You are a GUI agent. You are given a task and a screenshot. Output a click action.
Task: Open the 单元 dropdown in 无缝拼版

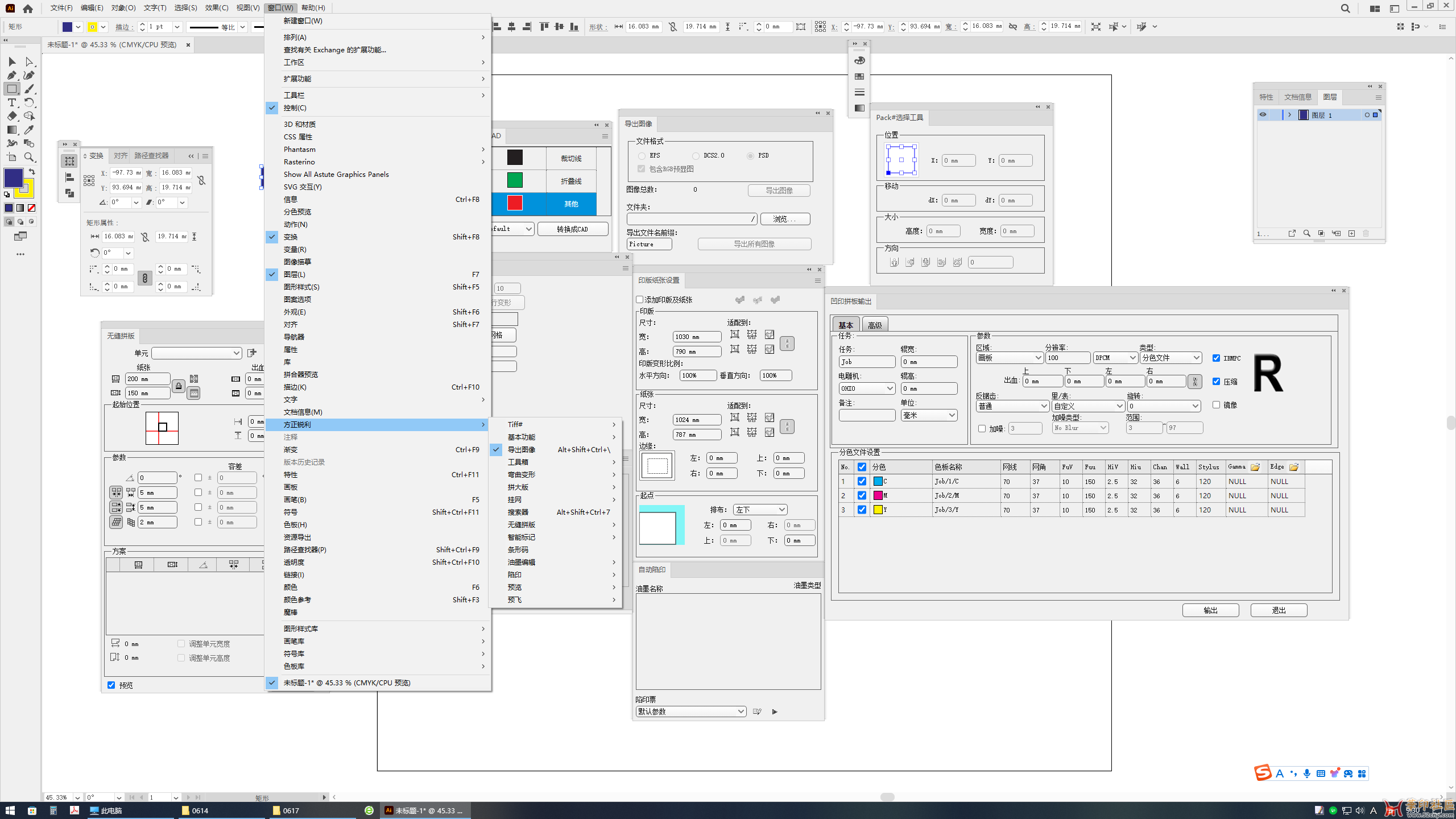click(197, 353)
